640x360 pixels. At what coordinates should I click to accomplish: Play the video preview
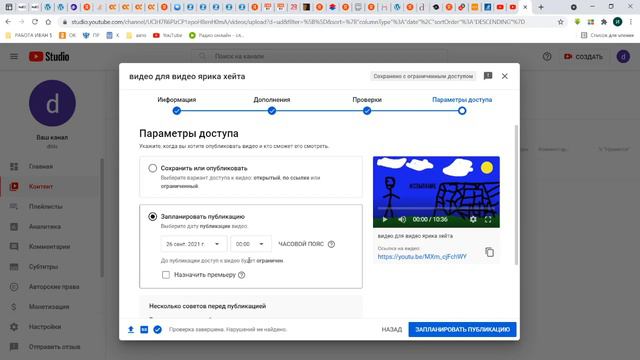pyautogui.click(x=385, y=219)
